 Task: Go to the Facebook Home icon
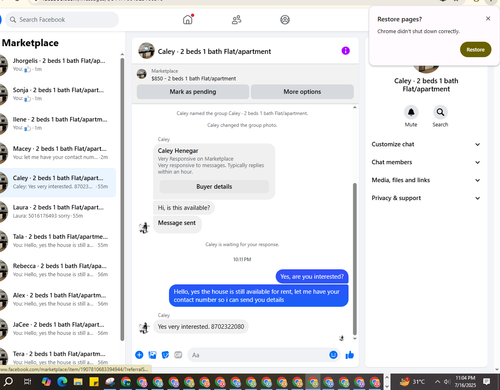tap(188, 20)
